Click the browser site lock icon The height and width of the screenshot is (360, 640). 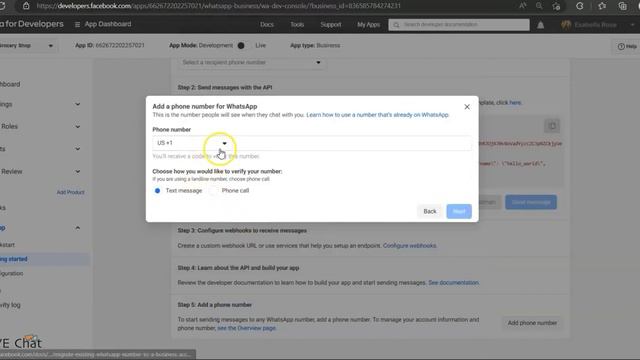click(26, 6)
